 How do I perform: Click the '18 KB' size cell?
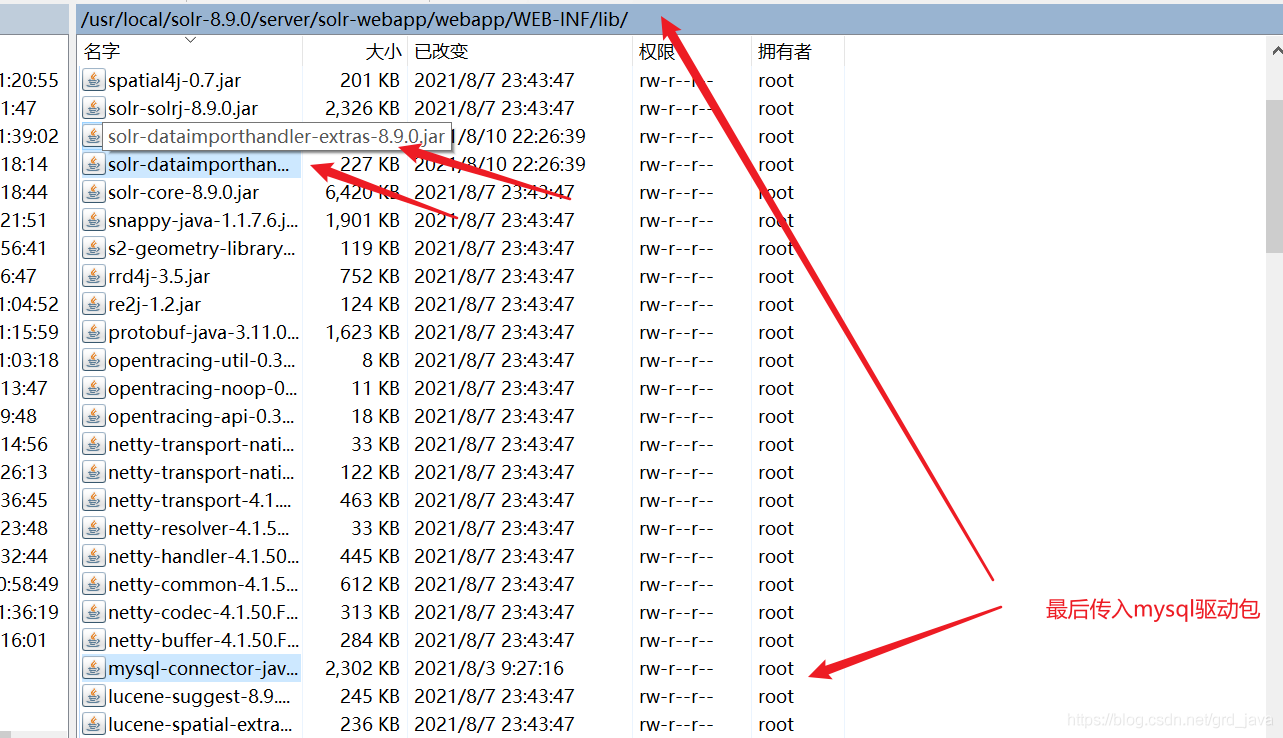tap(376, 416)
